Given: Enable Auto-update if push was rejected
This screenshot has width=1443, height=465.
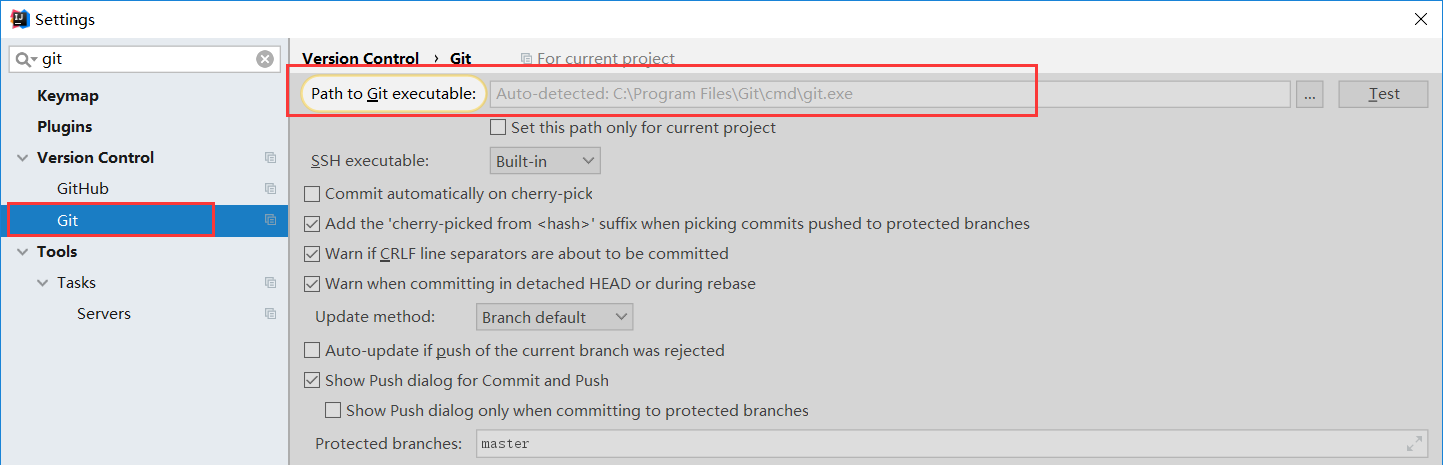Looking at the screenshot, I should (x=312, y=351).
